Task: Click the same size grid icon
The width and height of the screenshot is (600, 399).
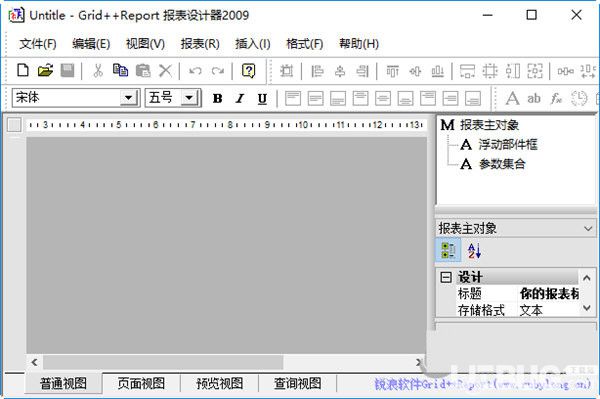Action: point(490,71)
